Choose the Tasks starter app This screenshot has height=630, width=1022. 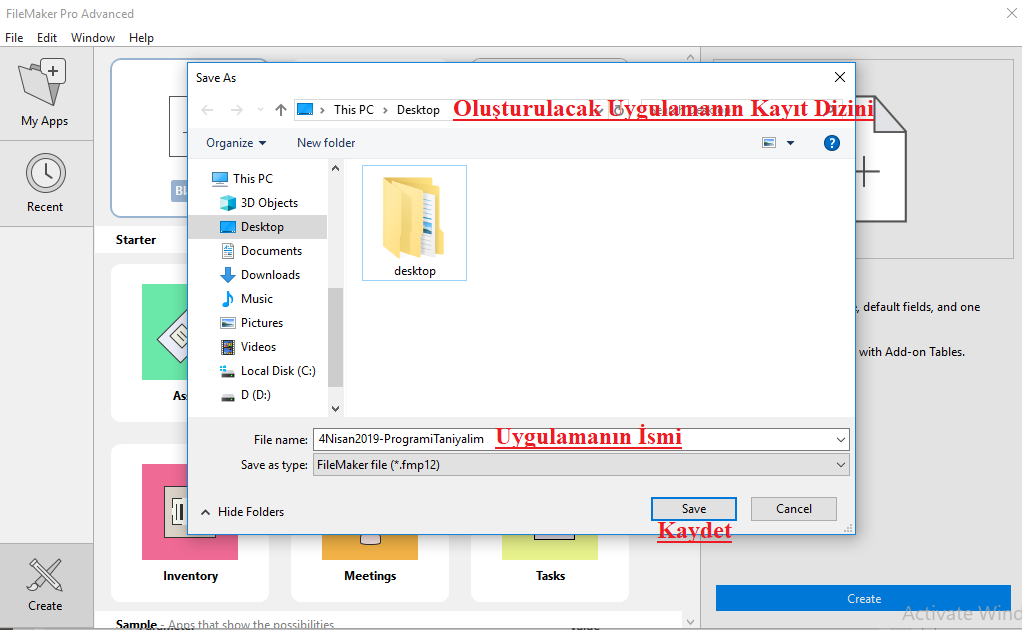pyautogui.click(x=549, y=567)
